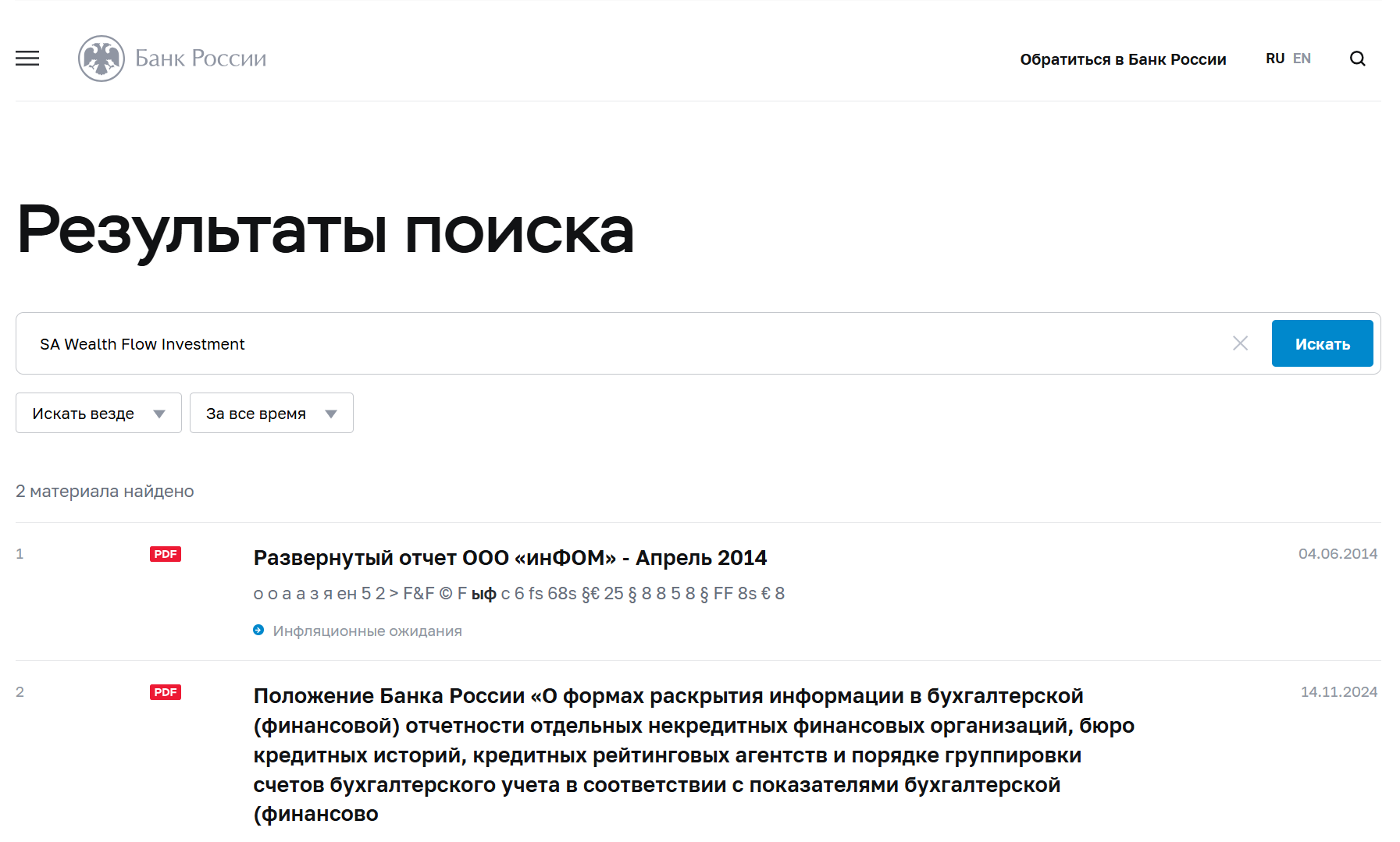Open the Искать везде dropdown
1400x842 pixels.
98,413
